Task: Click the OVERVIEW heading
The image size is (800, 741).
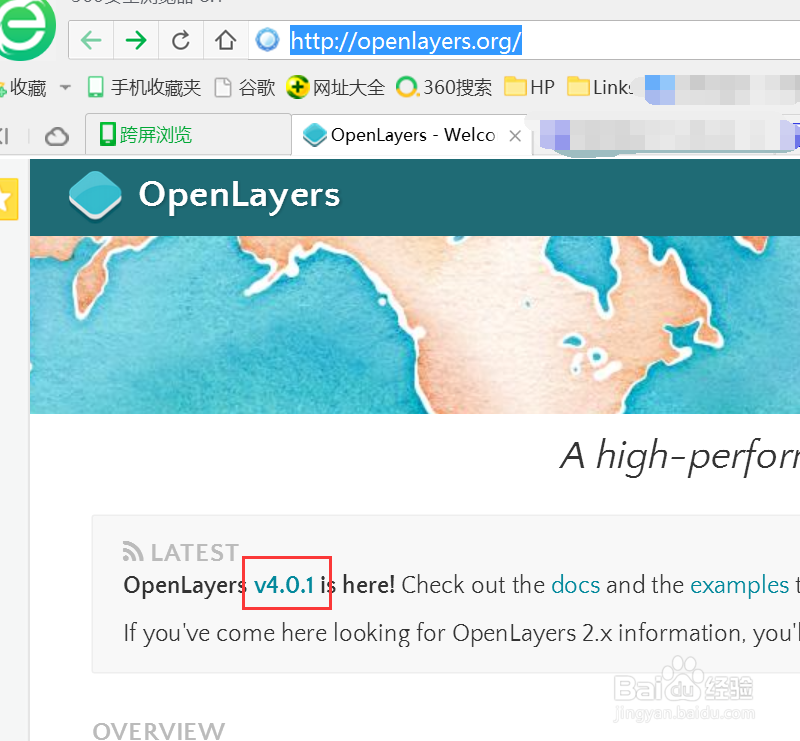Action: pyautogui.click(x=159, y=731)
